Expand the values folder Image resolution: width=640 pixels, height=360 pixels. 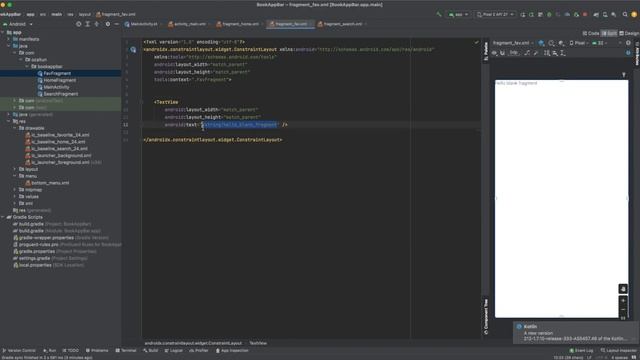click(15, 197)
